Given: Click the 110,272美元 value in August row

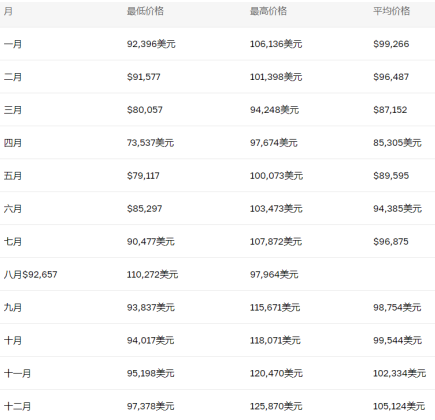Looking at the screenshot, I should pyautogui.click(x=153, y=275).
